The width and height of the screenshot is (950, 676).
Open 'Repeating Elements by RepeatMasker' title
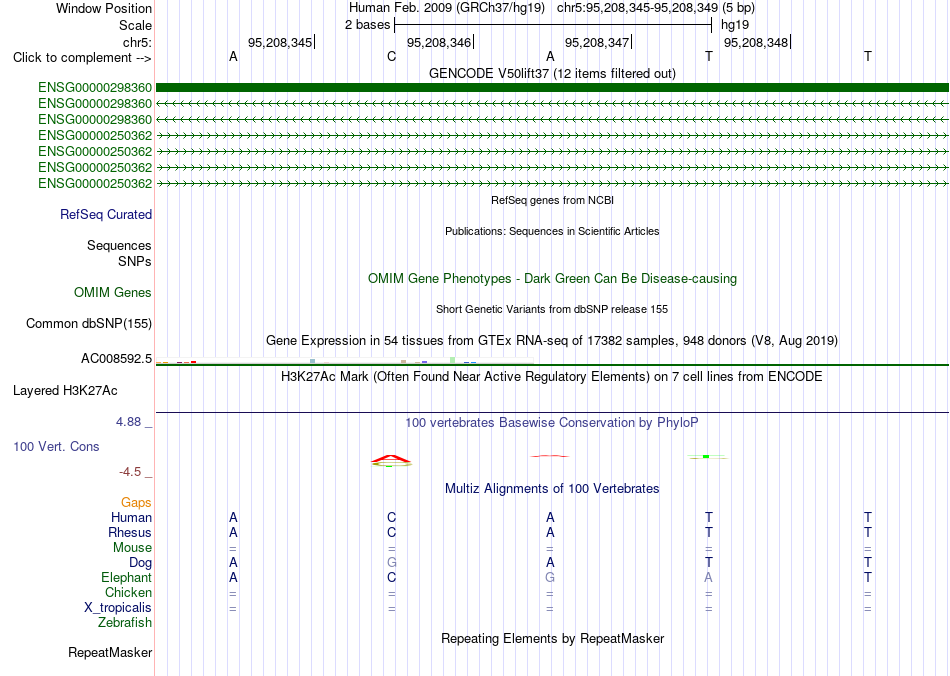tap(552, 638)
